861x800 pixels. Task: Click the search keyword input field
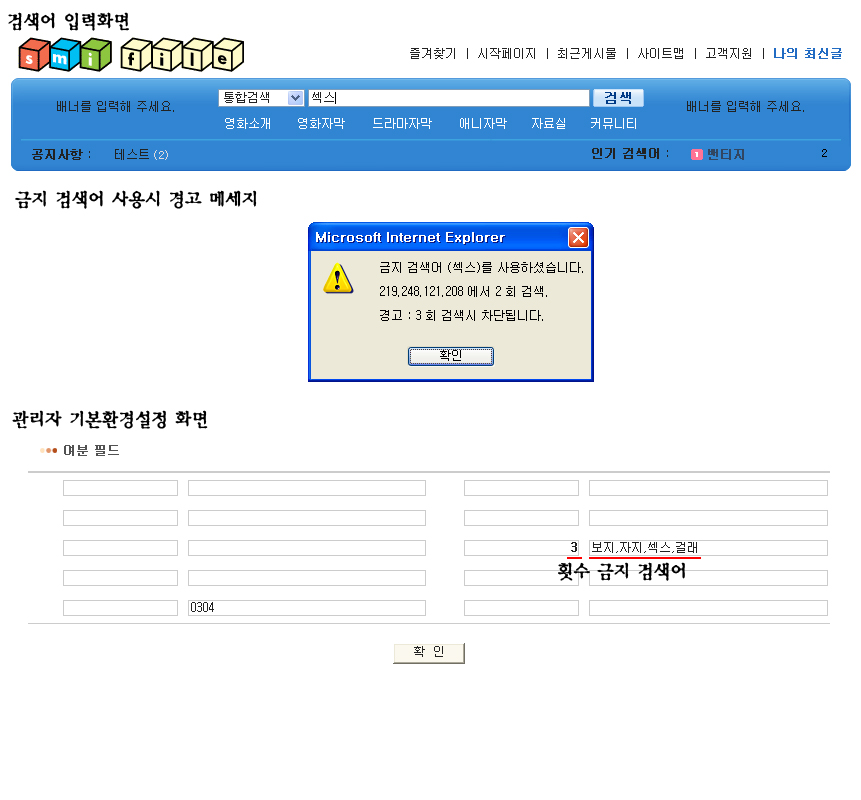[x=448, y=98]
